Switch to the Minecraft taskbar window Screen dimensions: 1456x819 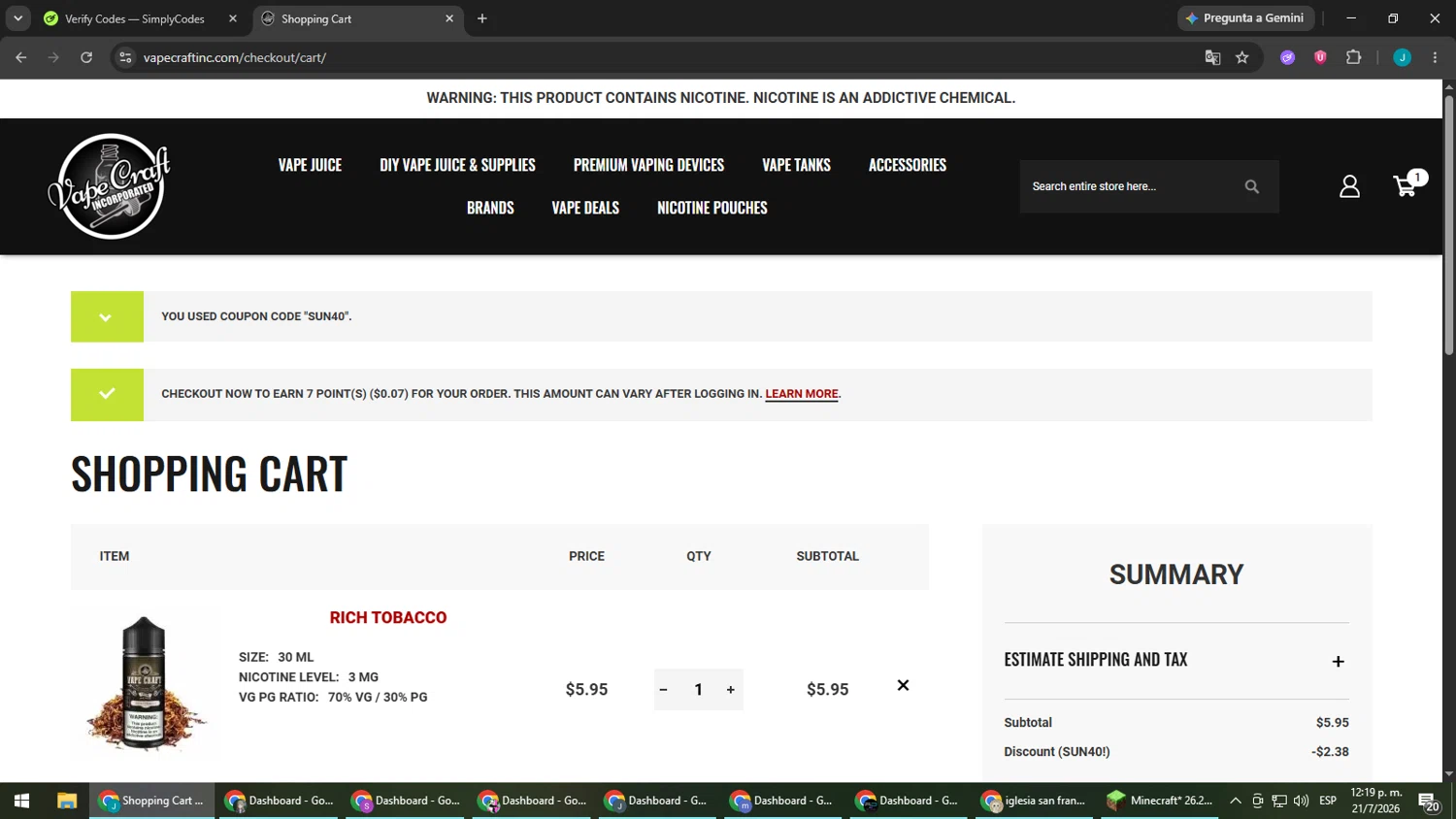click(1160, 801)
